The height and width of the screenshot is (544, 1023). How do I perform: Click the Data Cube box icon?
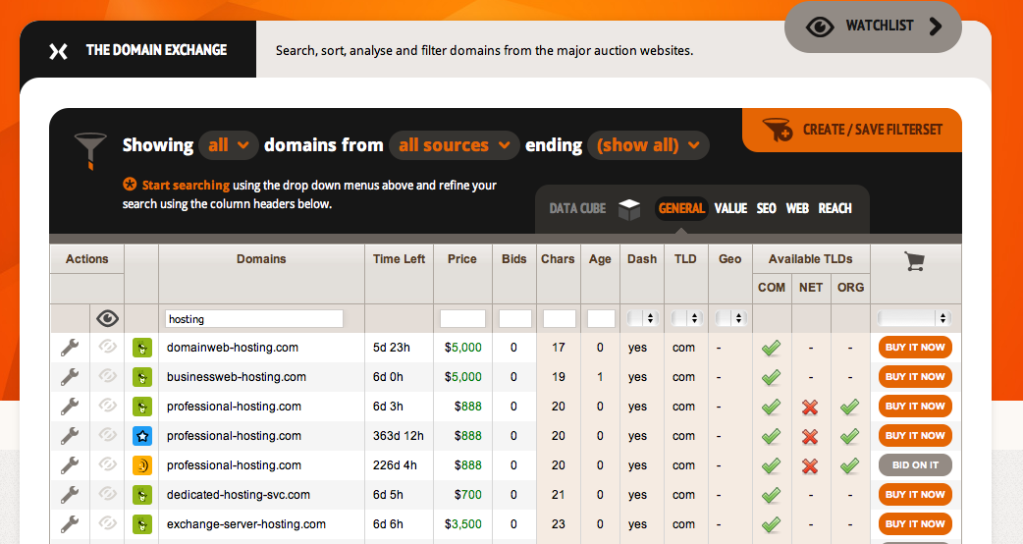629,209
